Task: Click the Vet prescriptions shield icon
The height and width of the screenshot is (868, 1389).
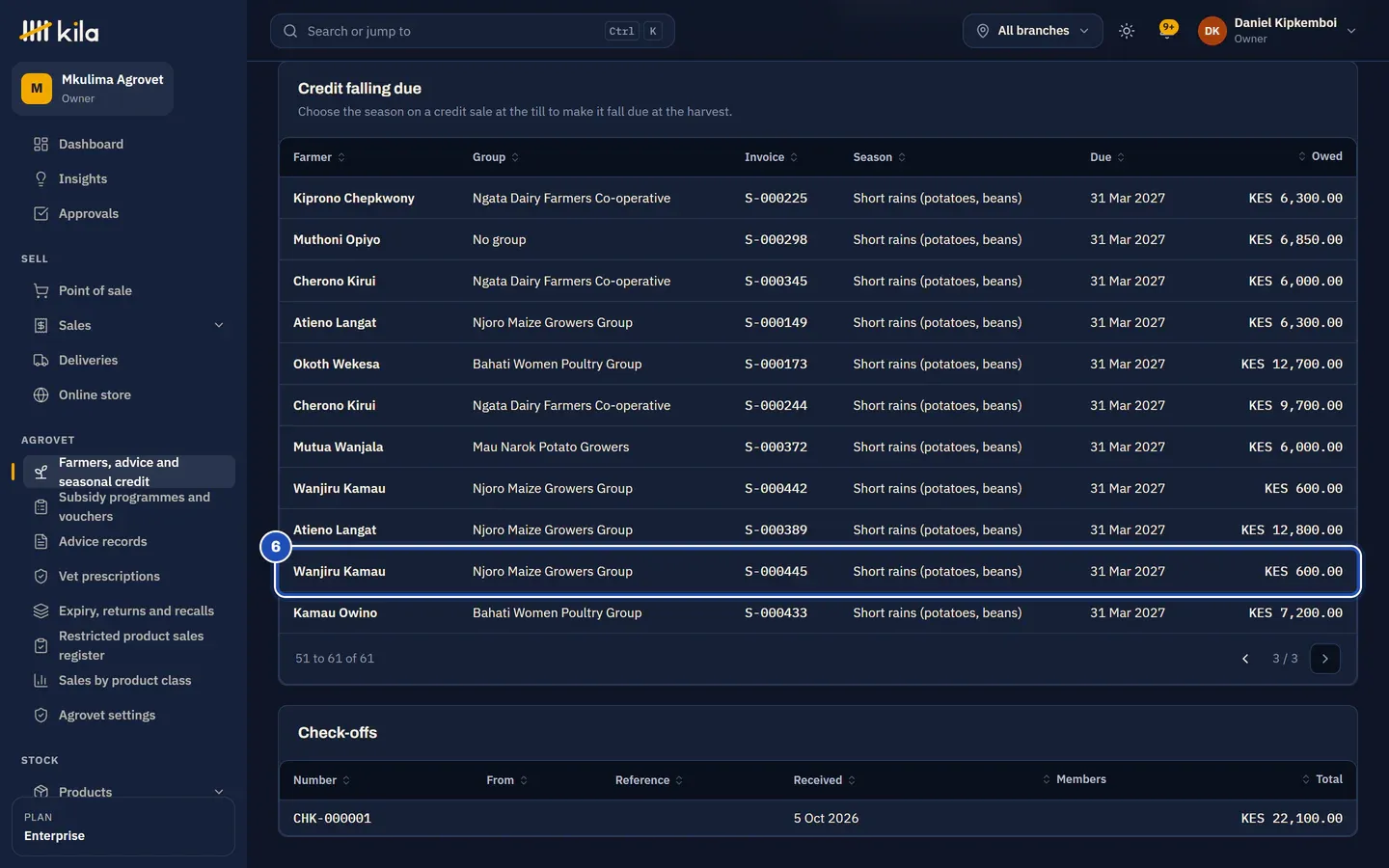Action: pos(41,576)
